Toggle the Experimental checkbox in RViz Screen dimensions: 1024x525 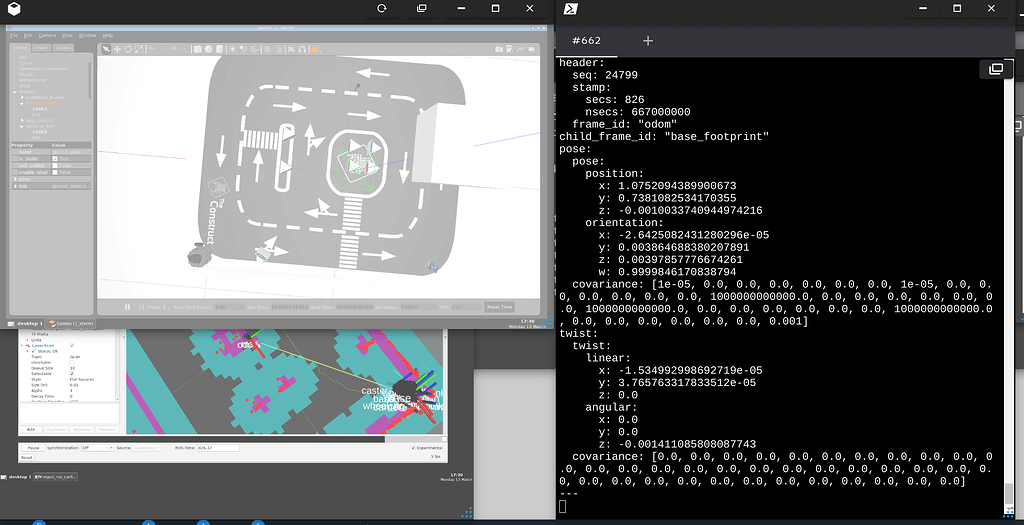[x=413, y=448]
